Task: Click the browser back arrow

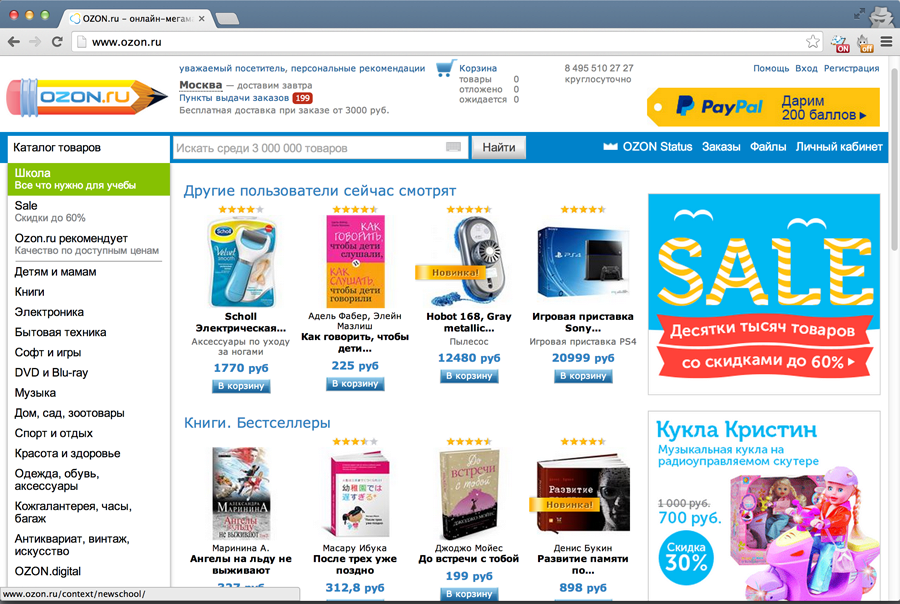Action: point(14,42)
